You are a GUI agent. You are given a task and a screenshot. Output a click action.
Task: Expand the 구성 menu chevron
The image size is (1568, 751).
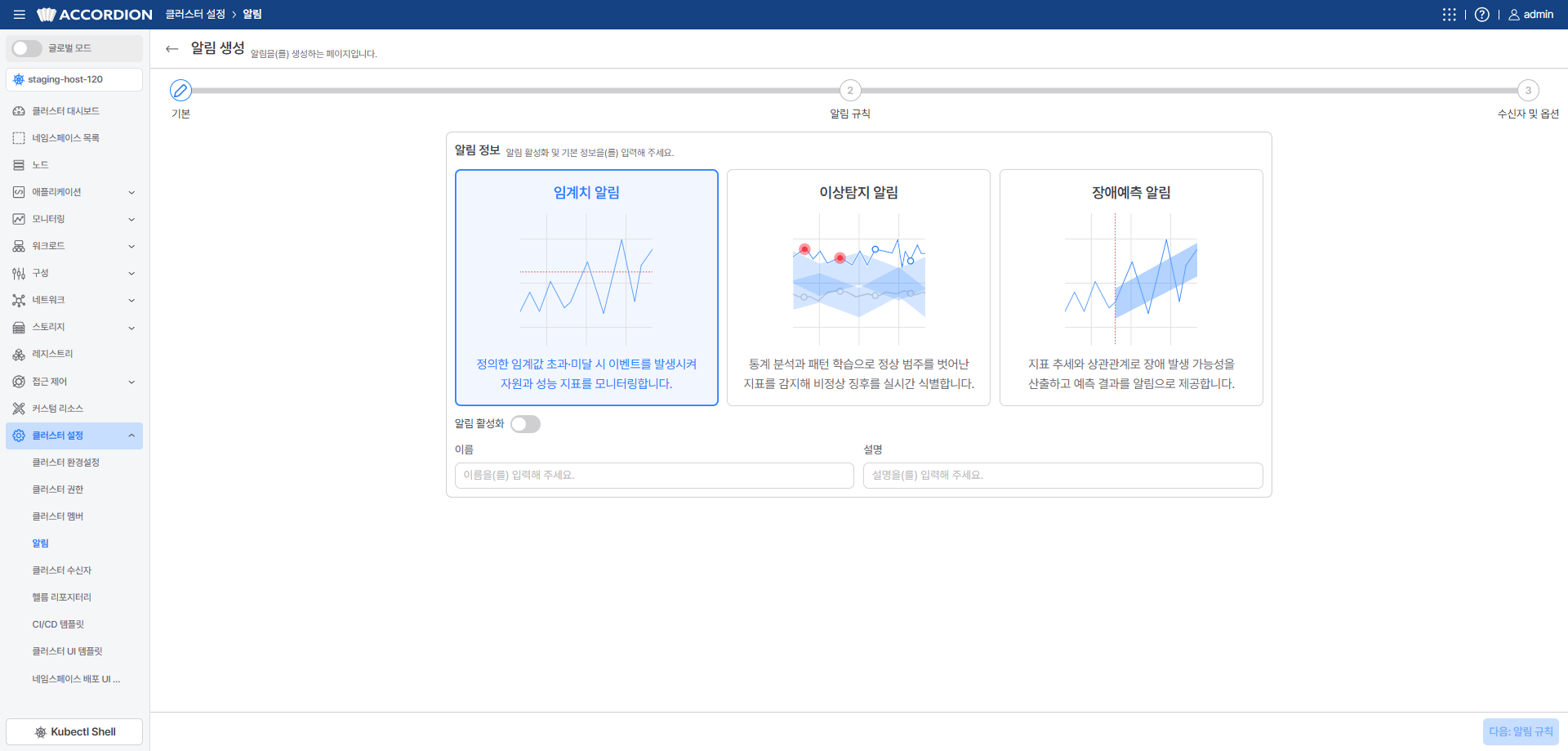(x=131, y=273)
